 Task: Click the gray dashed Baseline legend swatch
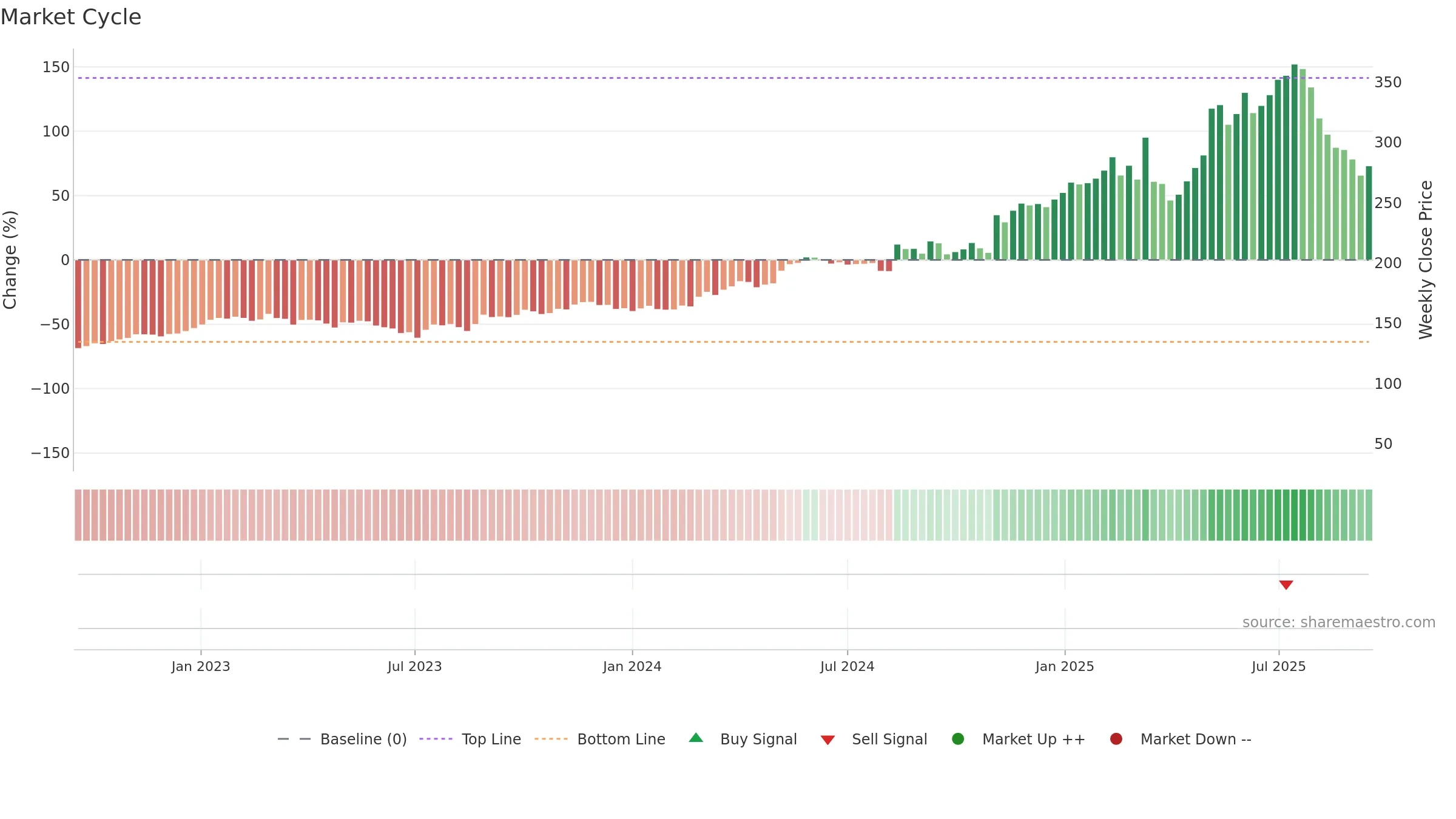[x=294, y=739]
